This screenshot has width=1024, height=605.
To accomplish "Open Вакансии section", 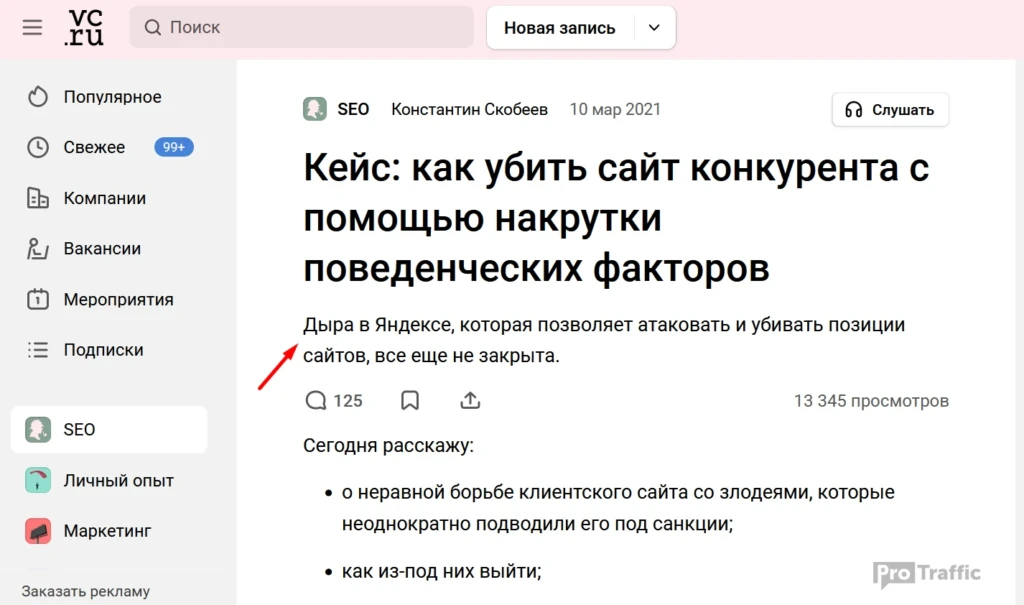I will (x=102, y=248).
